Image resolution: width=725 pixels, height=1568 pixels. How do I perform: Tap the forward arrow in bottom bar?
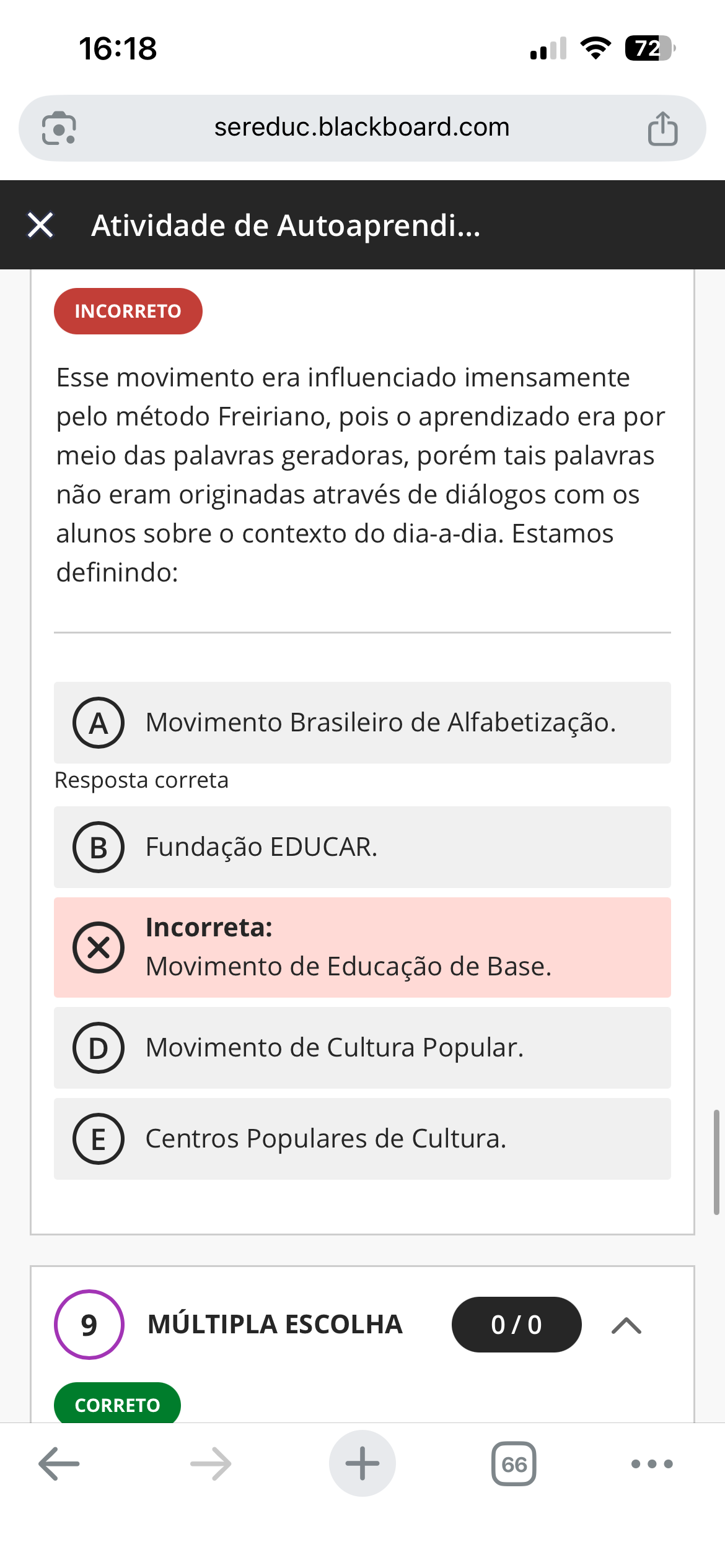(x=211, y=1464)
